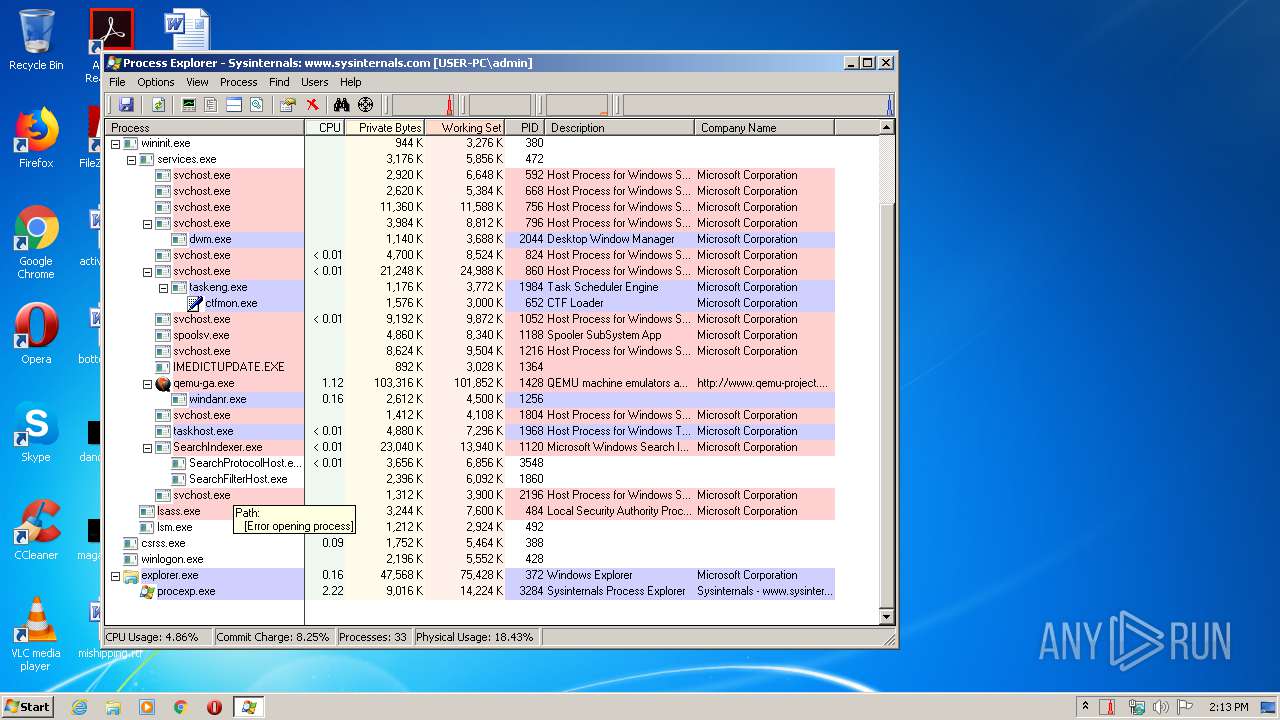Click the Opera taskbar icon
The height and width of the screenshot is (720, 1280).
[214, 707]
